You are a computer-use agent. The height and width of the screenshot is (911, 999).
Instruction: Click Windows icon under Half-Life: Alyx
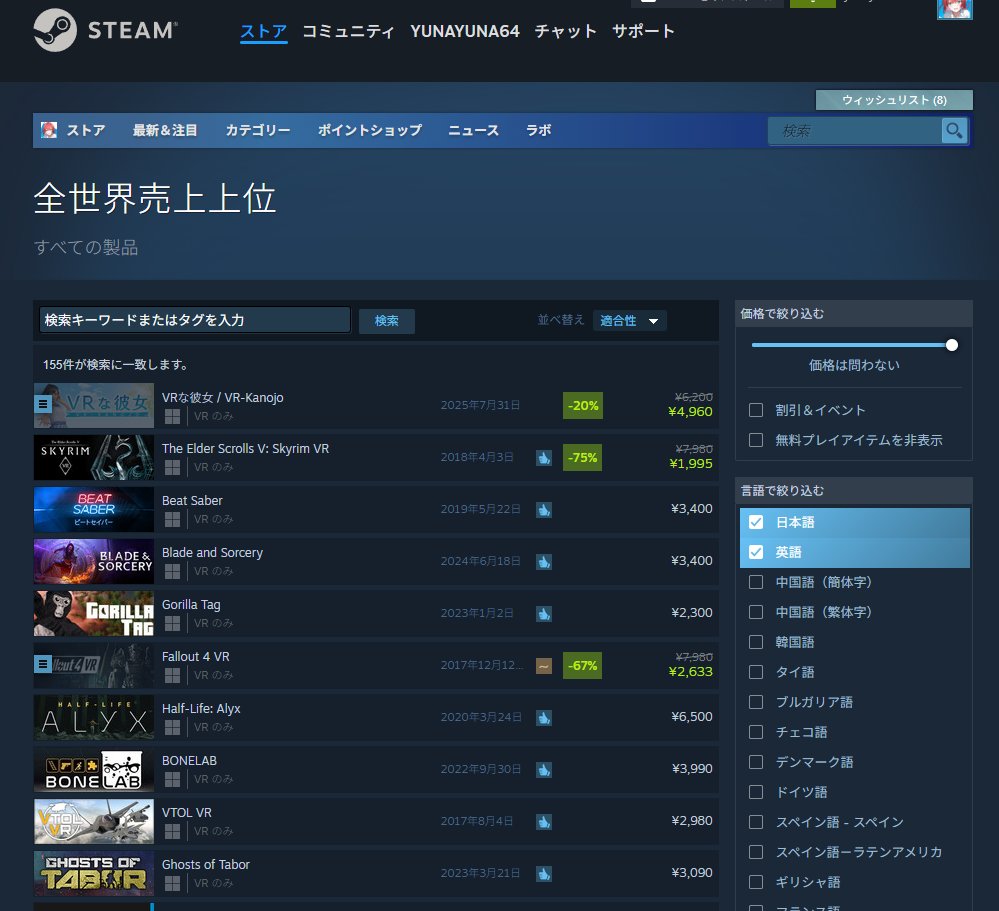[172, 728]
